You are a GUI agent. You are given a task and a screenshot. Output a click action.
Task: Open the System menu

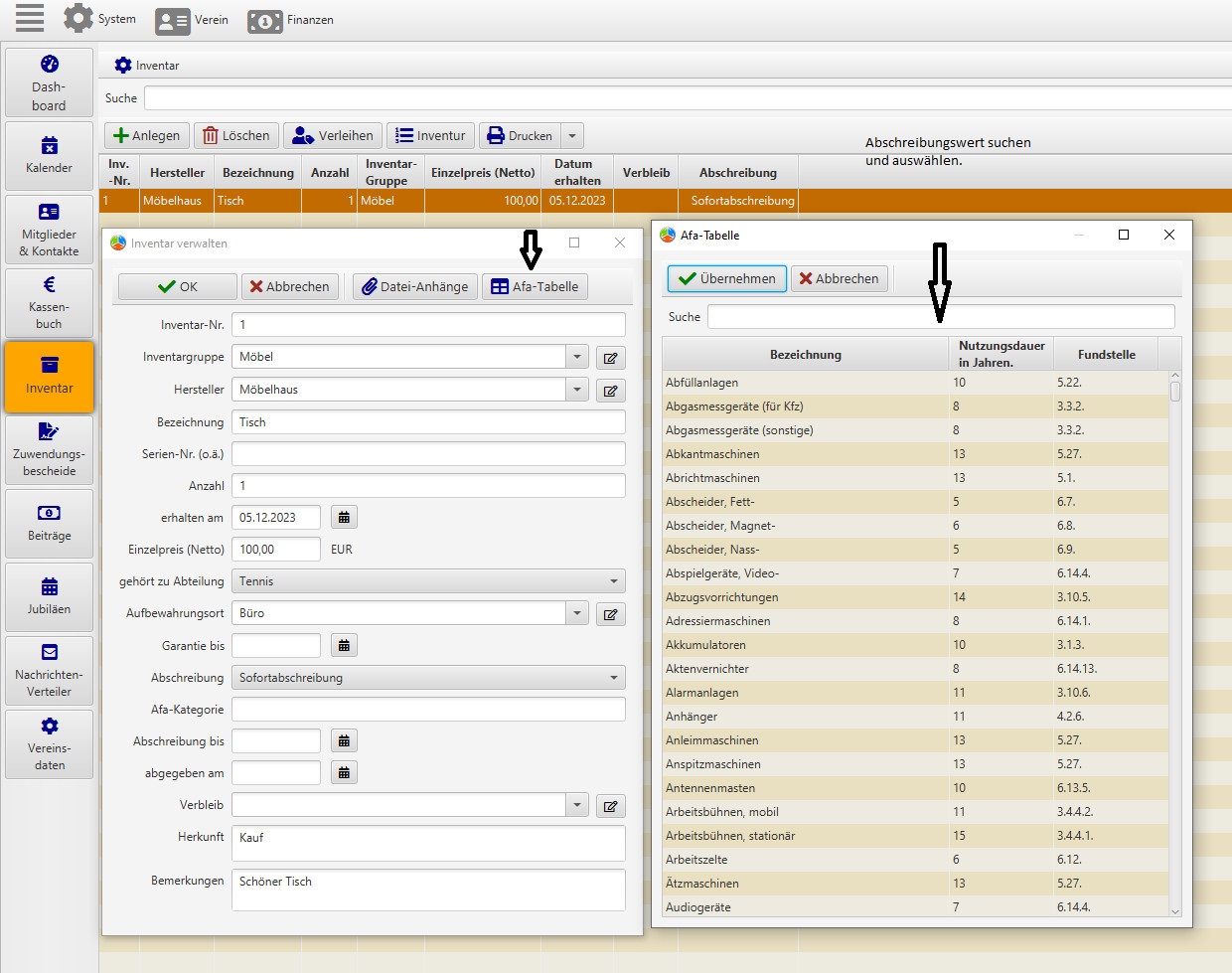click(x=99, y=19)
